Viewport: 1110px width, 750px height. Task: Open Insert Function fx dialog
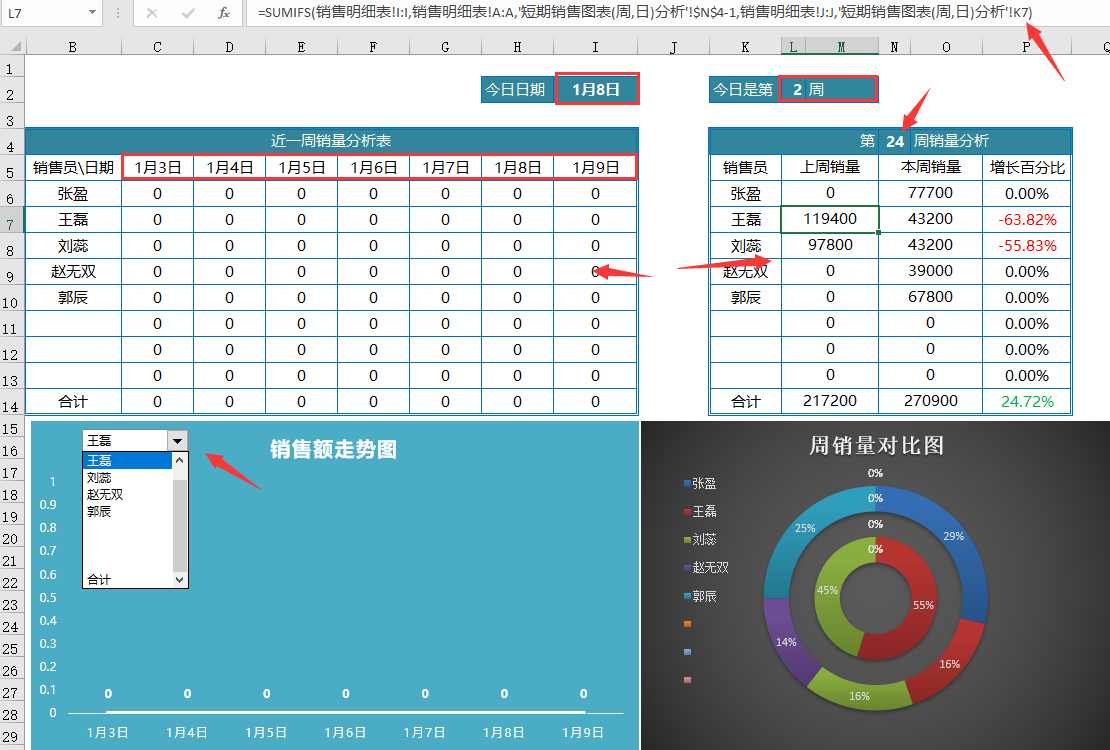coord(224,13)
